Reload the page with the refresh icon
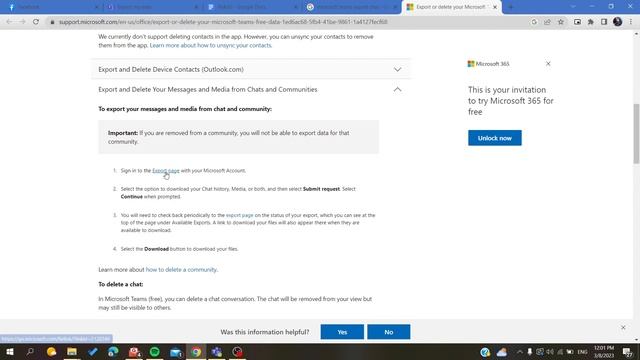 click(x=36, y=22)
